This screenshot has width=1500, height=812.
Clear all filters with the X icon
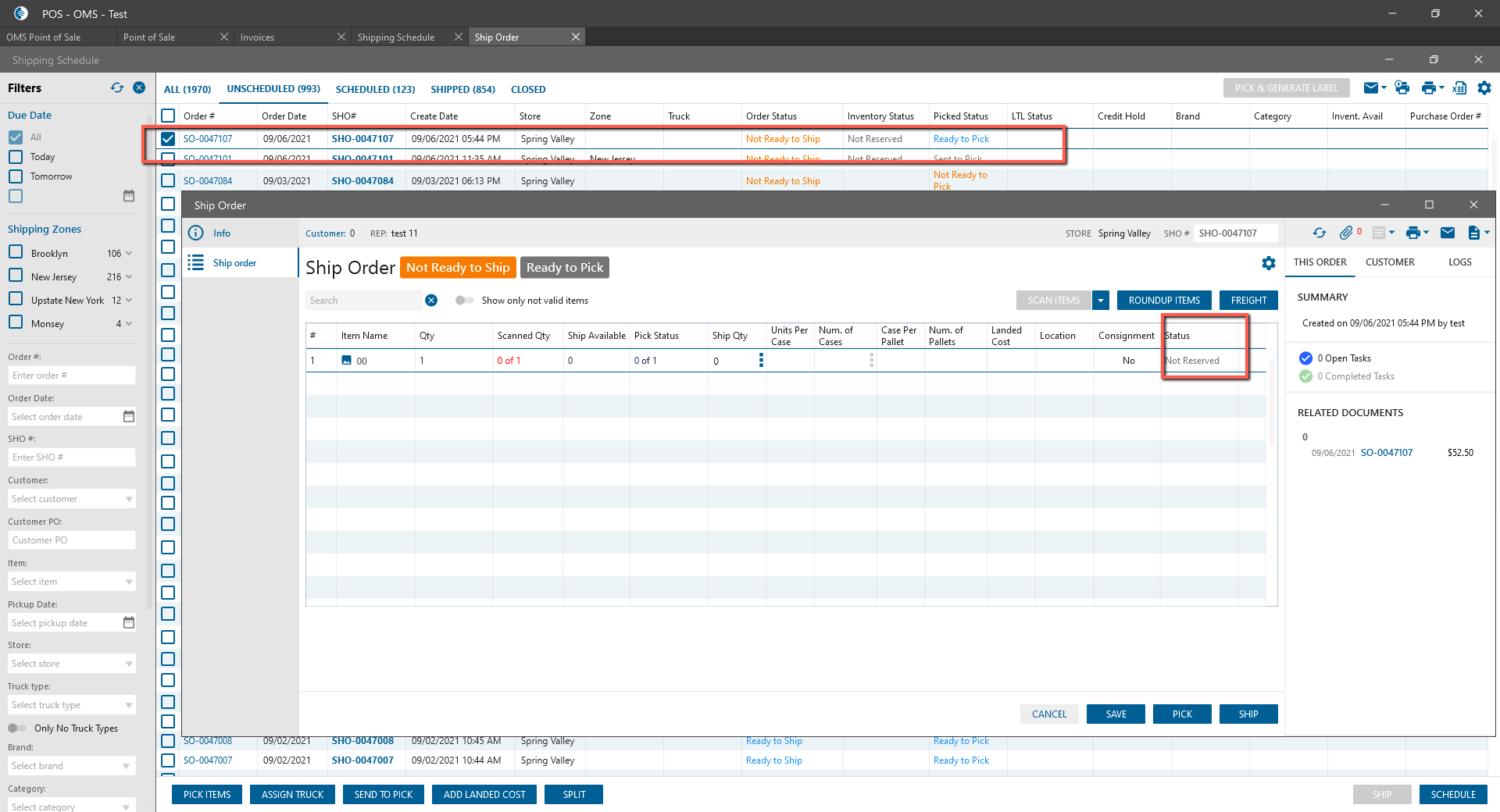point(139,87)
